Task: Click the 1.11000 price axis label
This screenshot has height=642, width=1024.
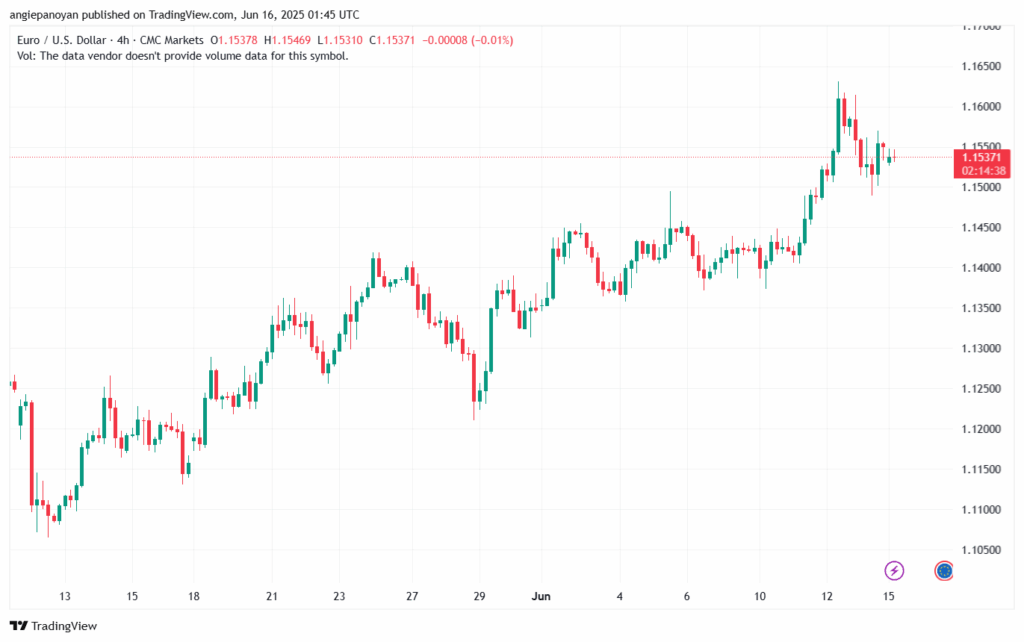Action: [981, 510]
